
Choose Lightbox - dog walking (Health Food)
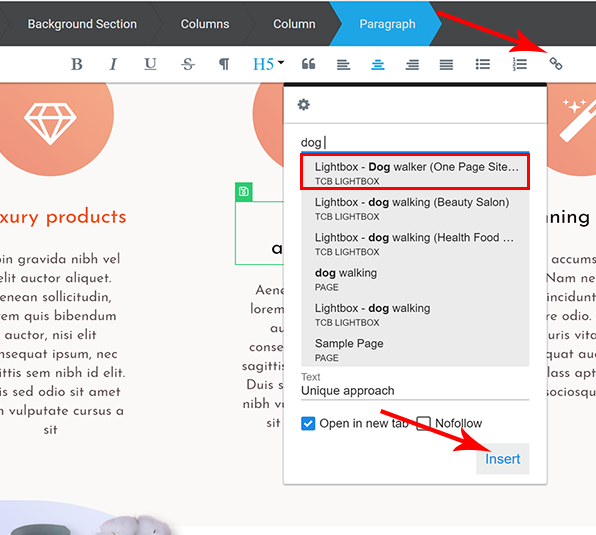415,243
